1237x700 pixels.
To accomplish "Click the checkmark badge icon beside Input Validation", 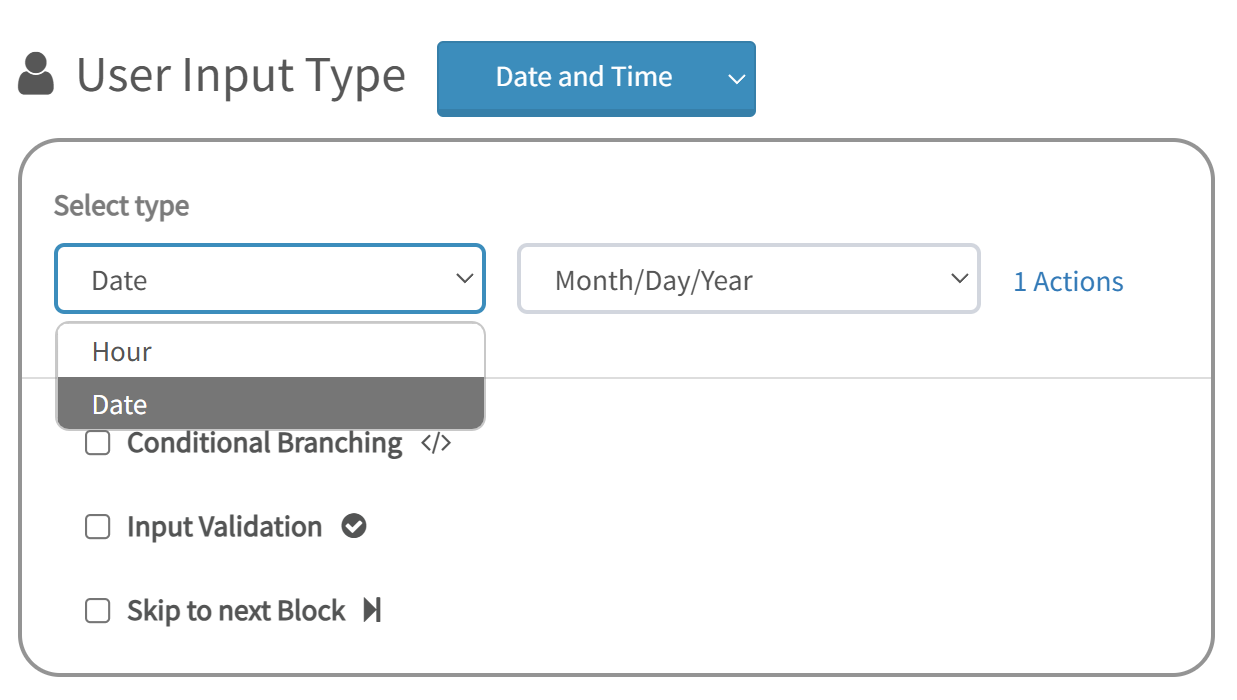I will point(354,526).
